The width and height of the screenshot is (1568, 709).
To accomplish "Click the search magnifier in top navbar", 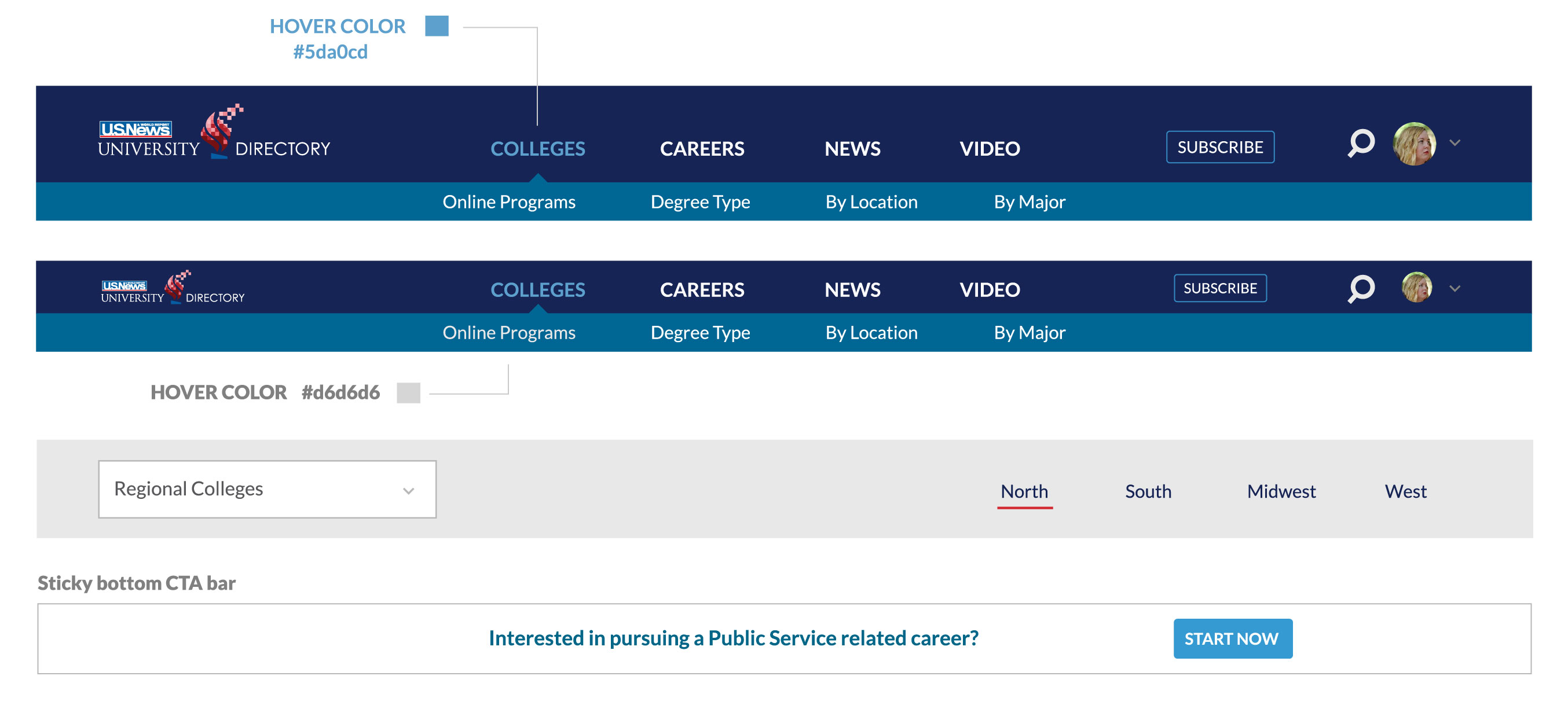I will pos(1361,144).
